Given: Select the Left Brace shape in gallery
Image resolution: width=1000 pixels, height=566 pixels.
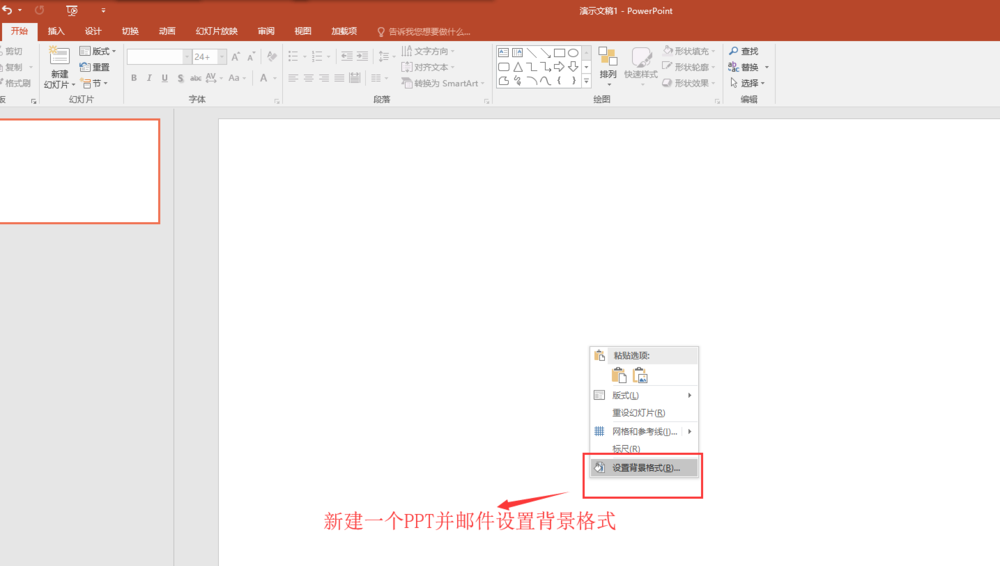Looking at the screenshot, I should pos(559,81).
